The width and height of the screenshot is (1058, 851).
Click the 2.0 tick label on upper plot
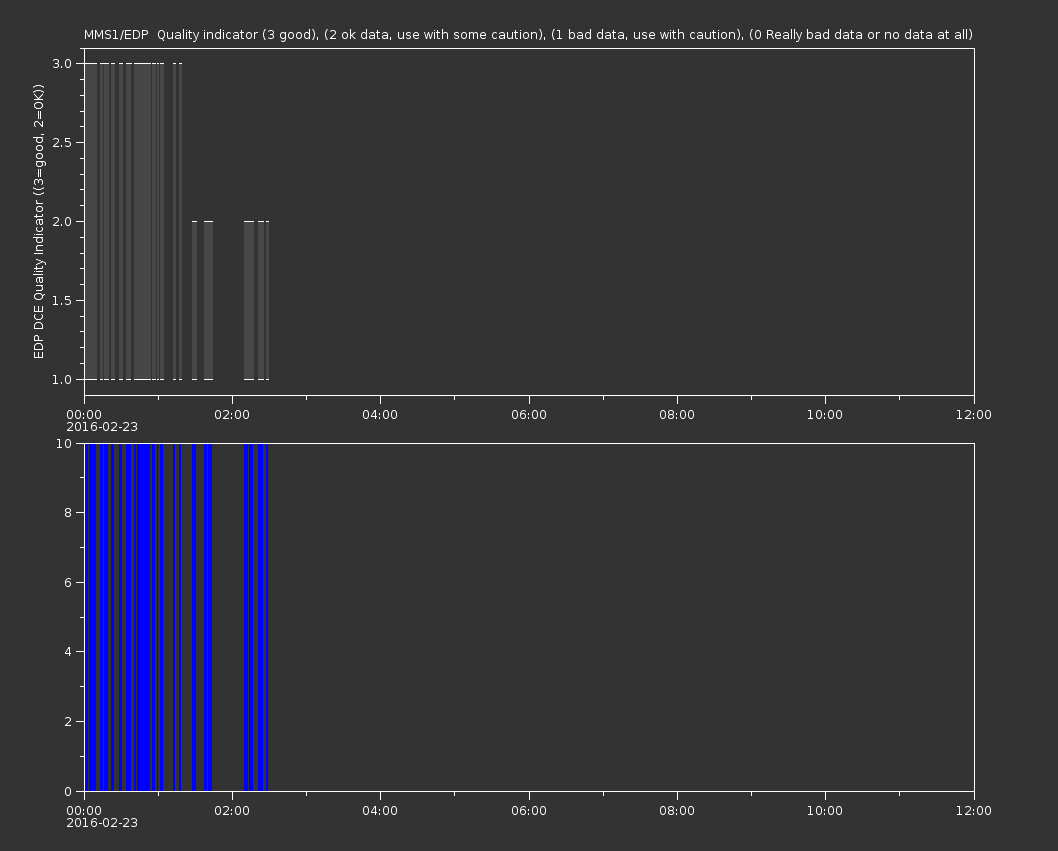pyautogui.click(x=62, y=221)
